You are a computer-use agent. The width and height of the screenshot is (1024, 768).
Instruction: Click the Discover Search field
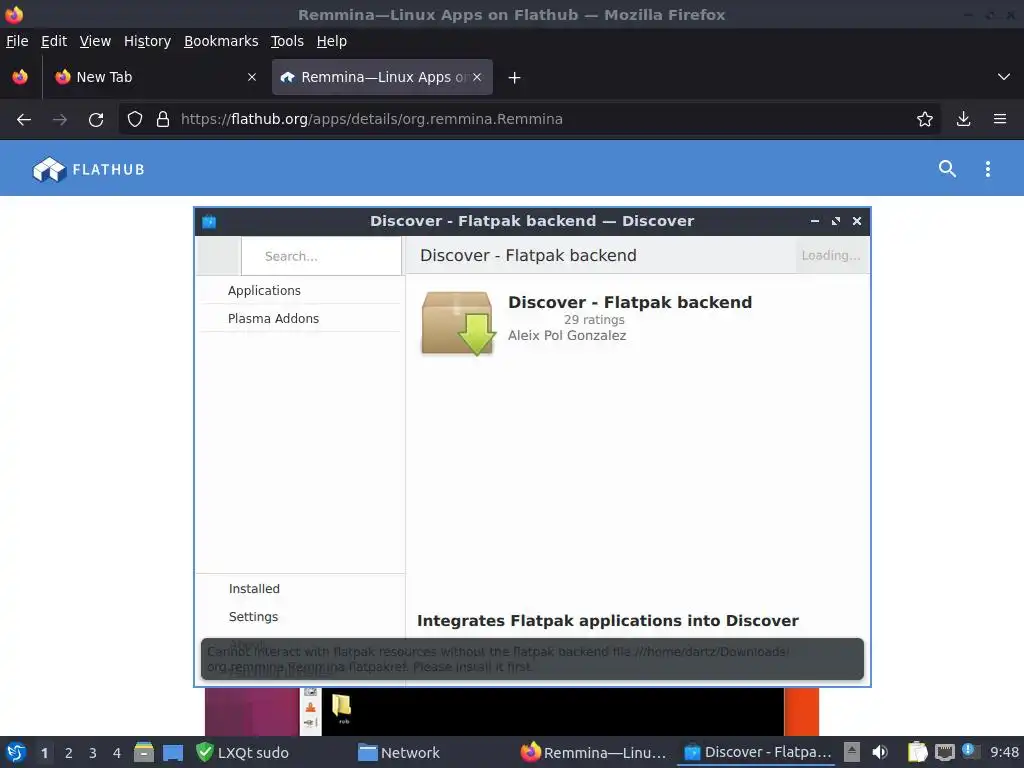point(321,256)
